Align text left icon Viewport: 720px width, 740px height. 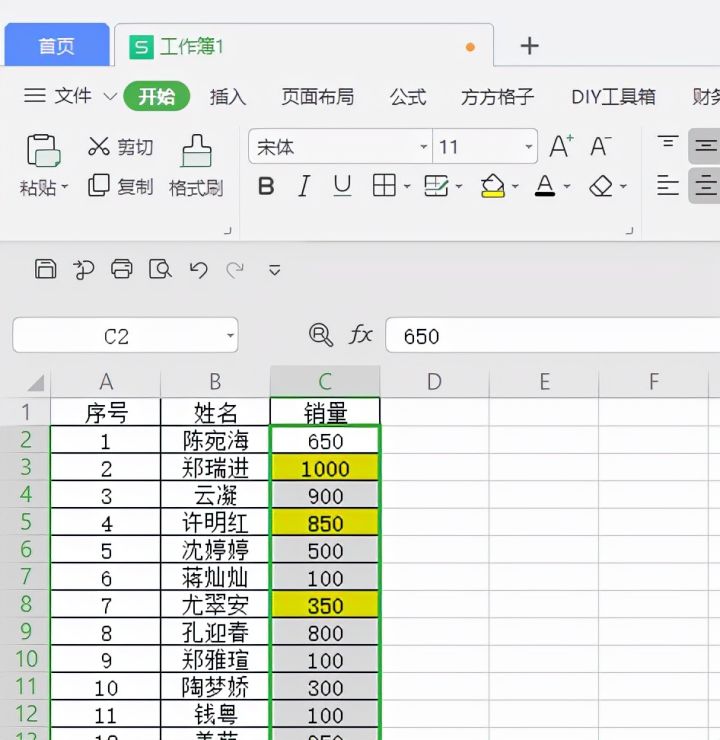coord(668,185)
